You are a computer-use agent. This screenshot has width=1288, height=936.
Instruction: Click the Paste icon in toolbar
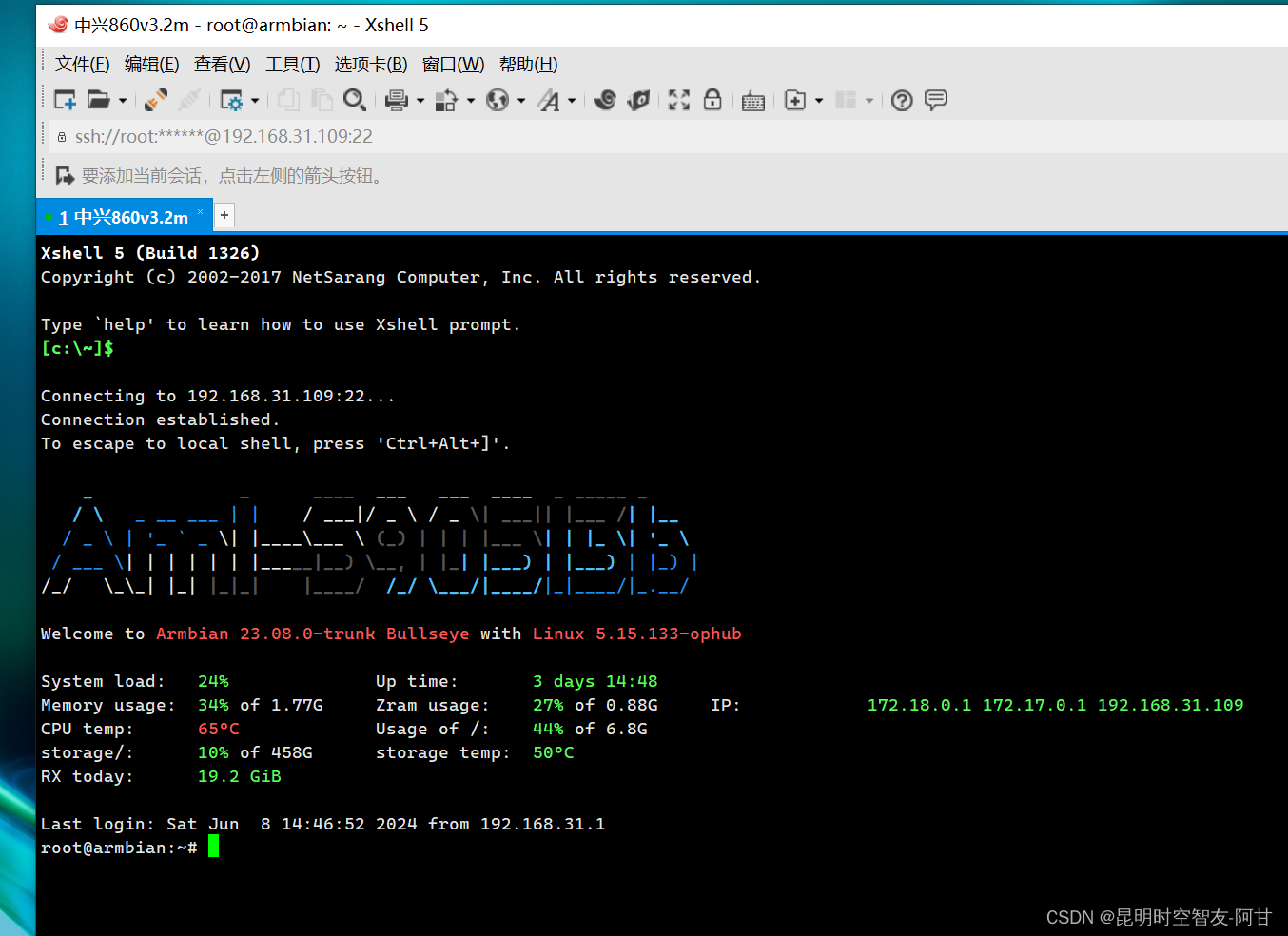(x=322, y=100)
